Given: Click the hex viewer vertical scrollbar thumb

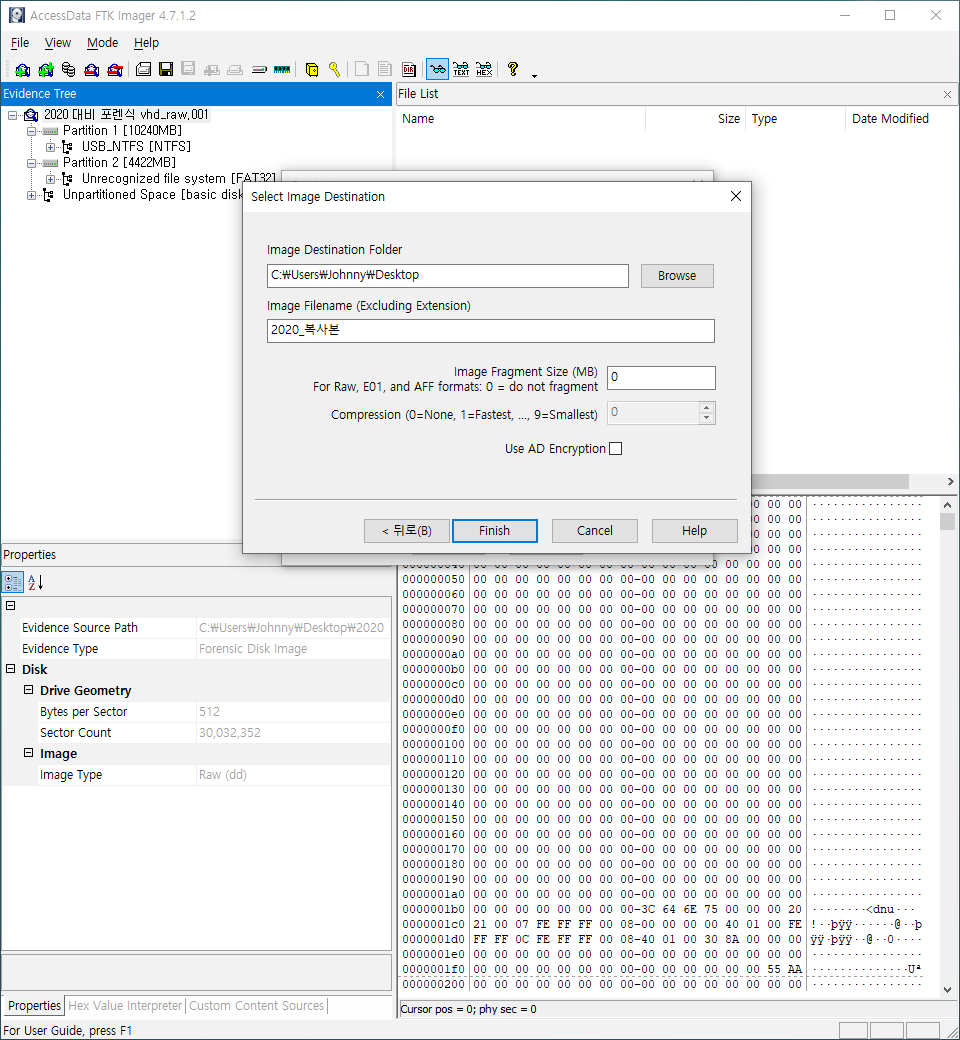Looking at the screenshot, I should pyautogui.click(x=947, y=521).
